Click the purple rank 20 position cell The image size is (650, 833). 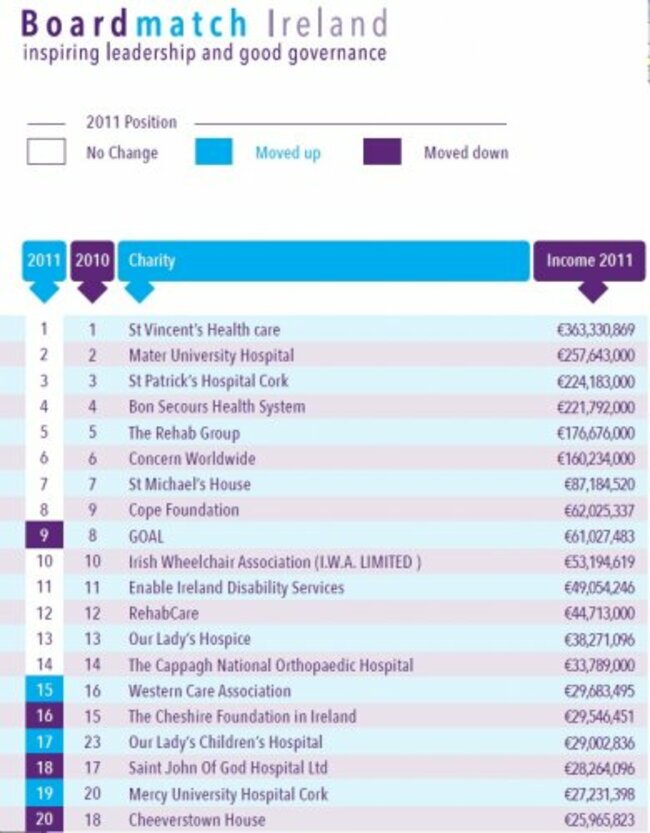pos(44,820)
